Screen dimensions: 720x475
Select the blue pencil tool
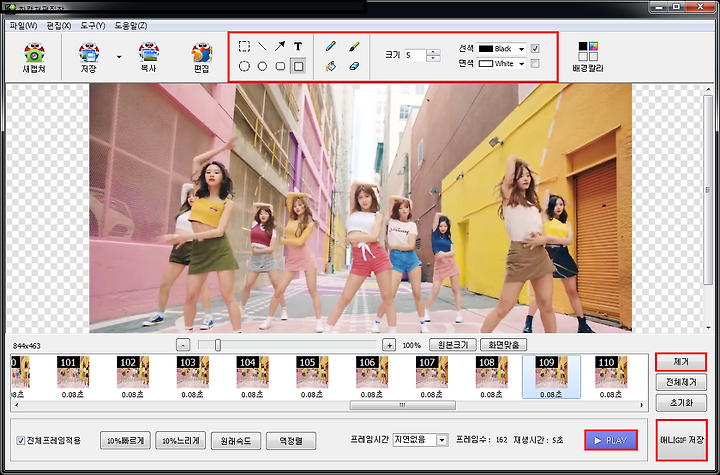[x=330, y=46]
